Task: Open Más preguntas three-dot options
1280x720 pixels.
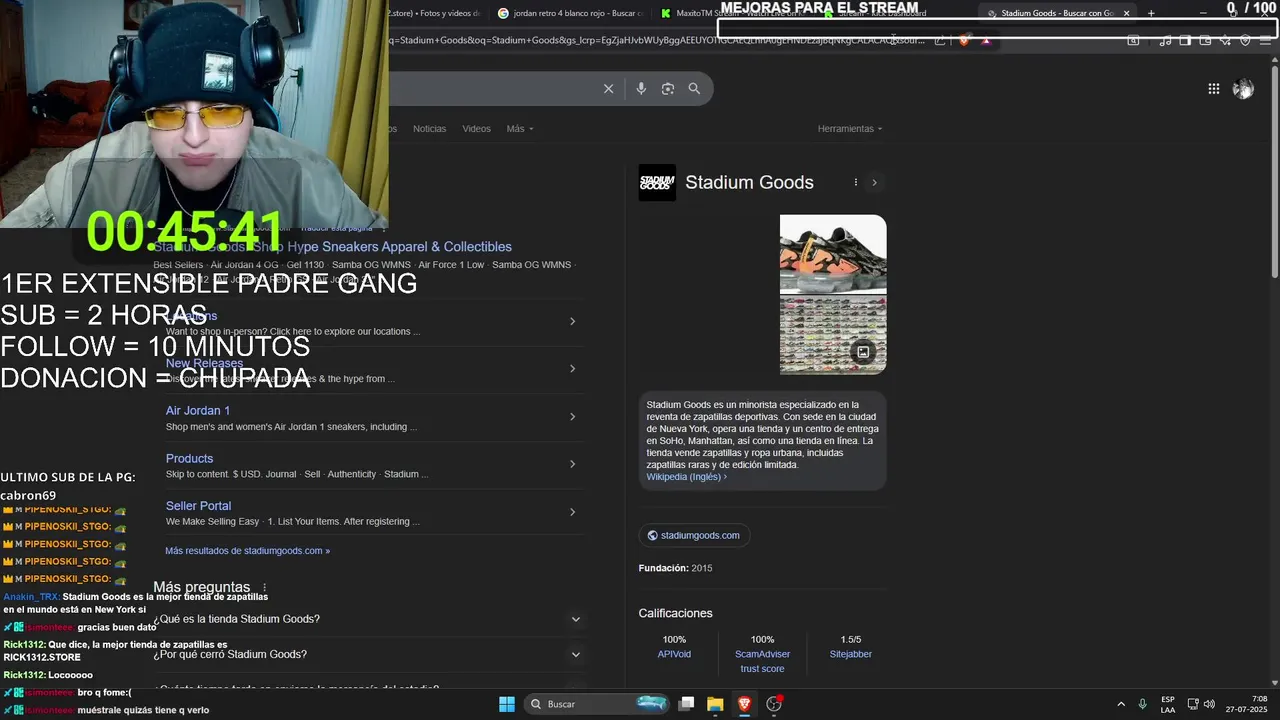Action: click(x=265, y=588)
